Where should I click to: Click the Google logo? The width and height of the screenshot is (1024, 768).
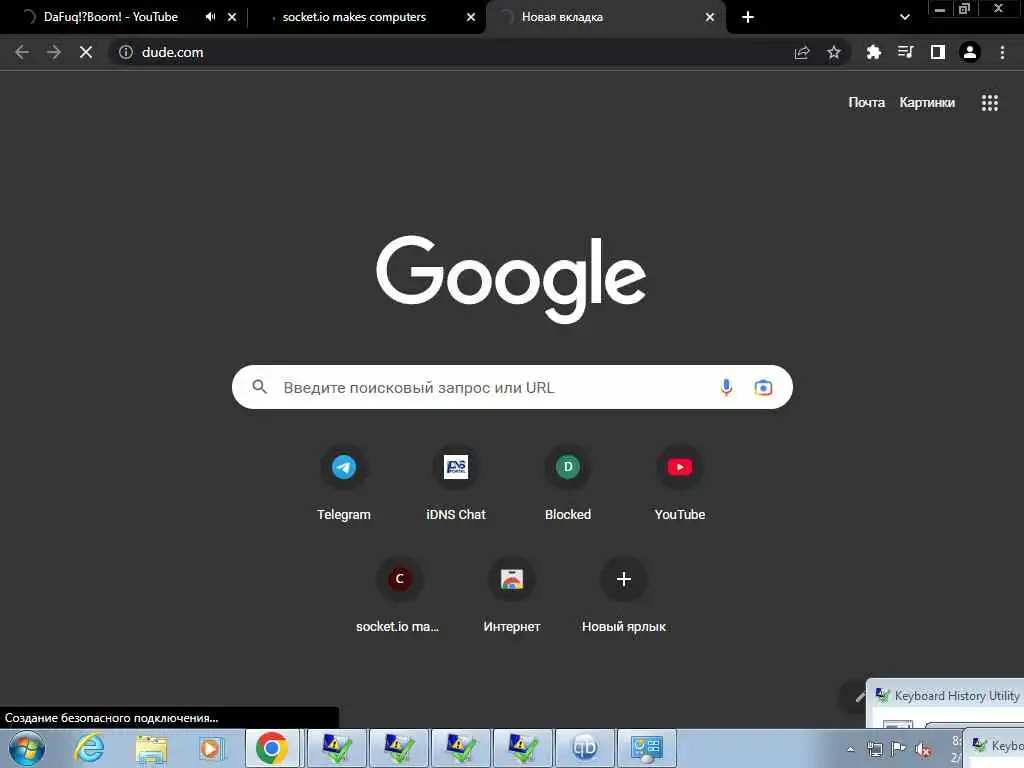click(x=511, y=280)
